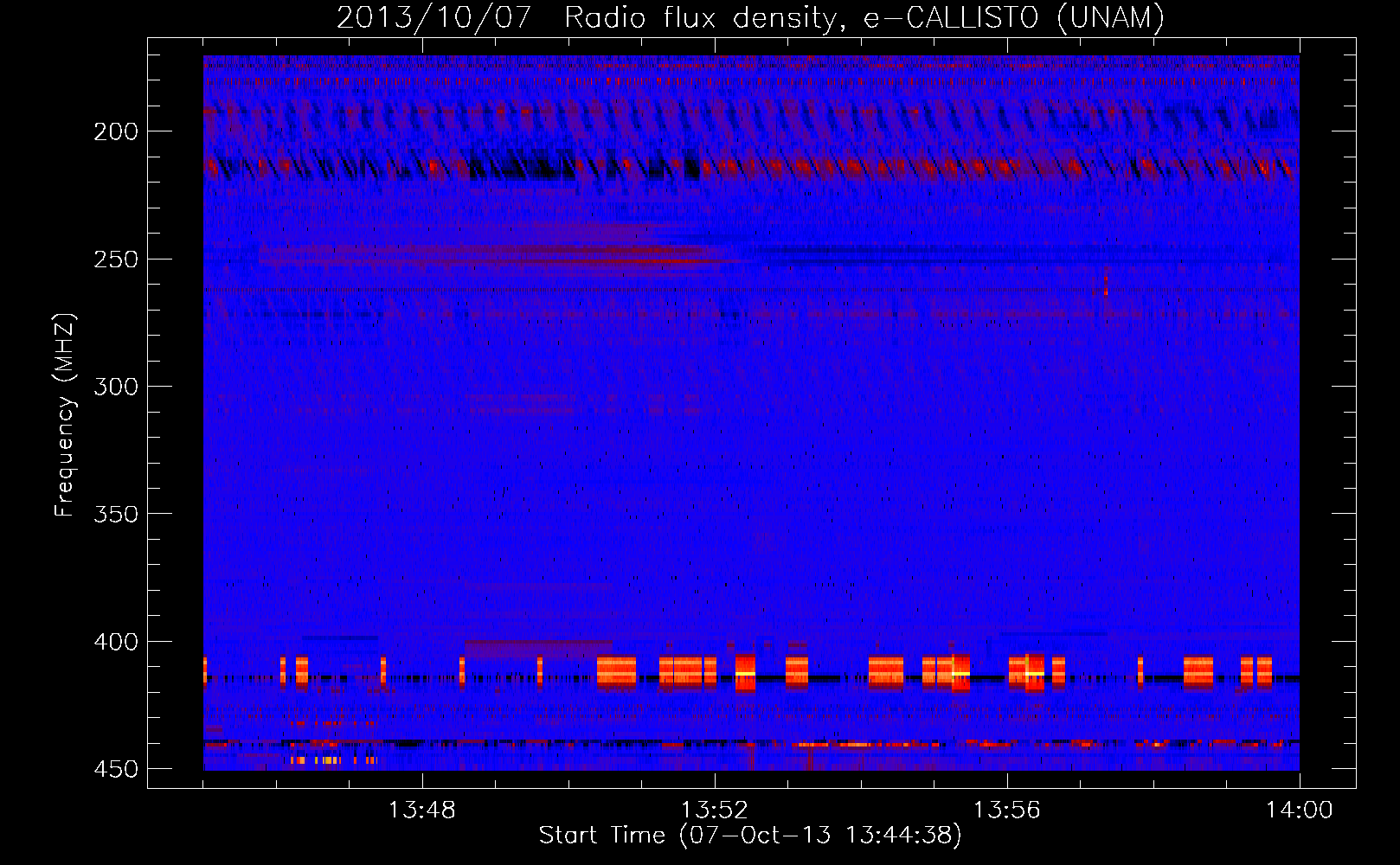Click the 300 frequency tick label
The width and height of the screenshot is (1400, 865).
click(x=116, y=387)
